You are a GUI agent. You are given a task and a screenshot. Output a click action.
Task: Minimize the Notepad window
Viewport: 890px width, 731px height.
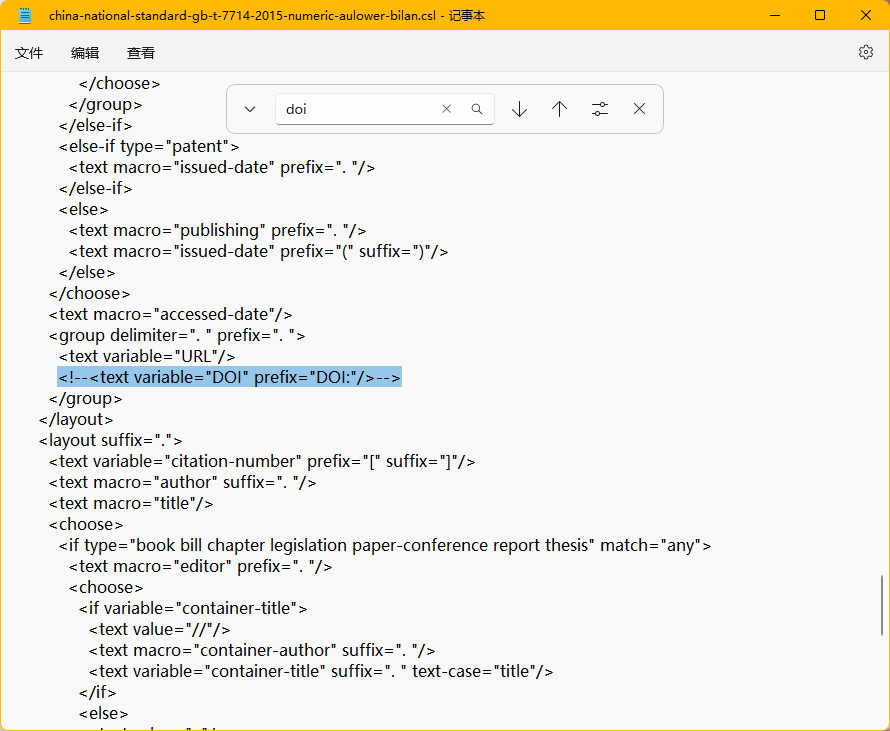(x=775, y=15)
